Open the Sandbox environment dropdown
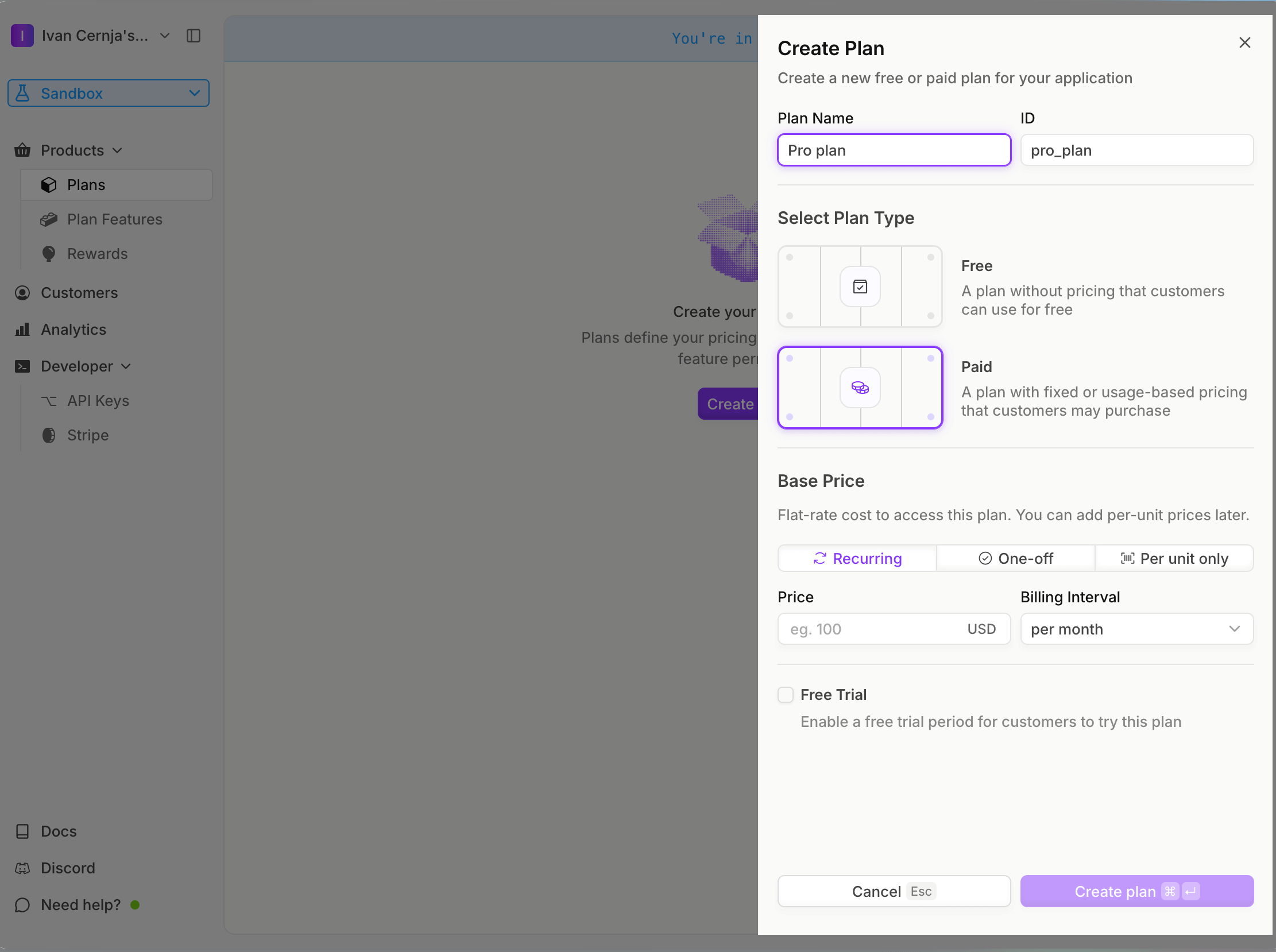Screen dimensions: 1276x952 tap(108, 93)
